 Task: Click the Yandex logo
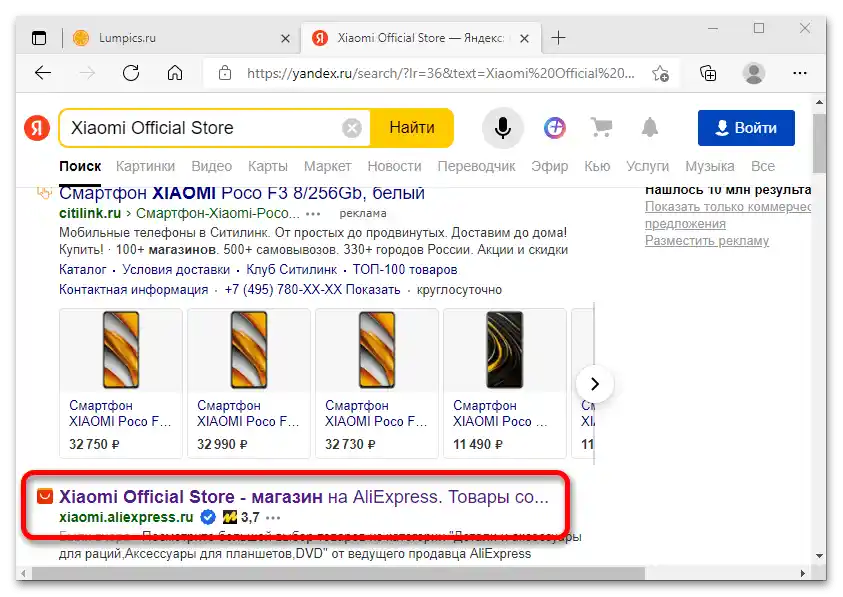point(37,128)
